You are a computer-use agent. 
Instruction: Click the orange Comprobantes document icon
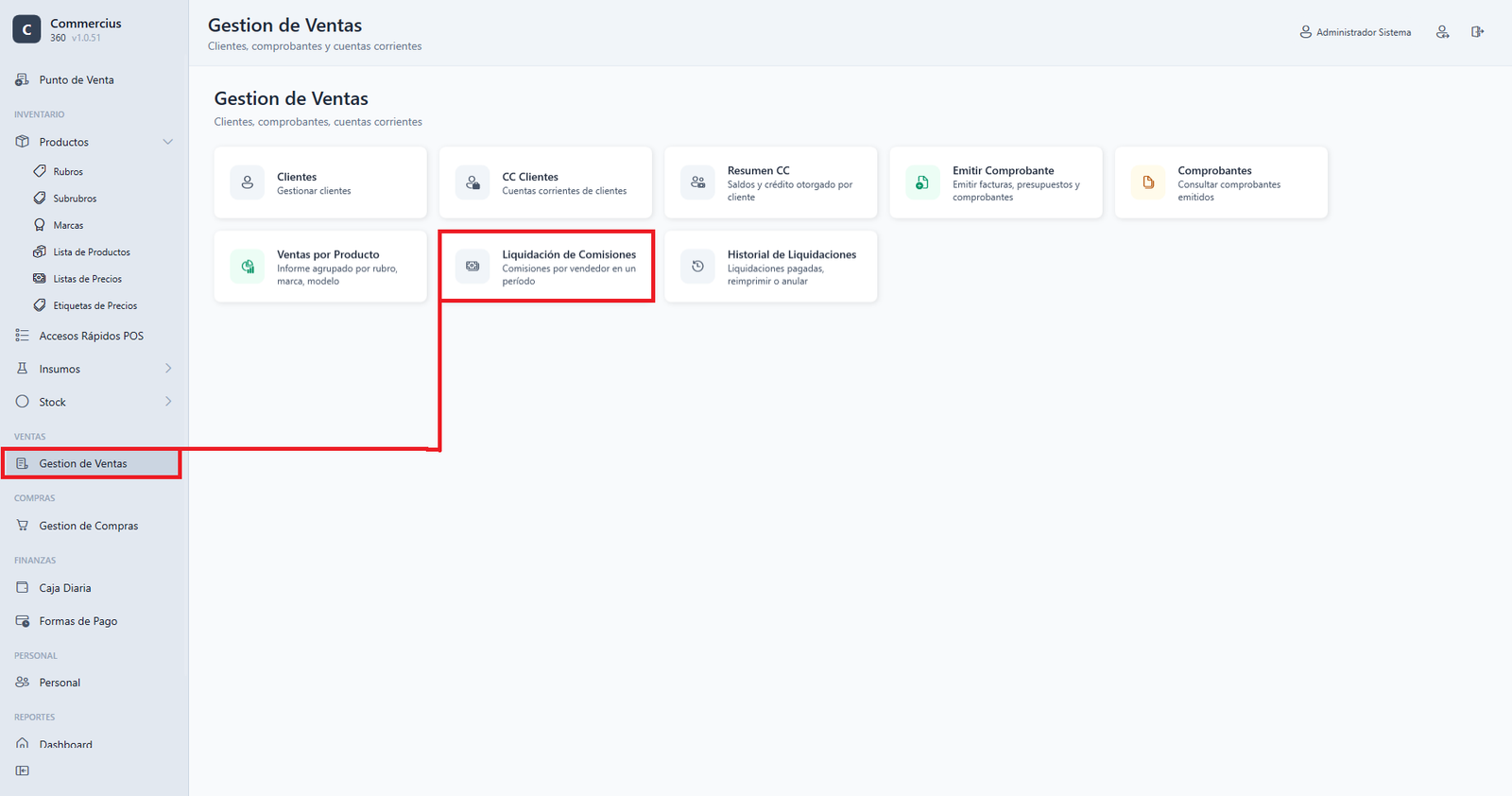coord(1148,182)
